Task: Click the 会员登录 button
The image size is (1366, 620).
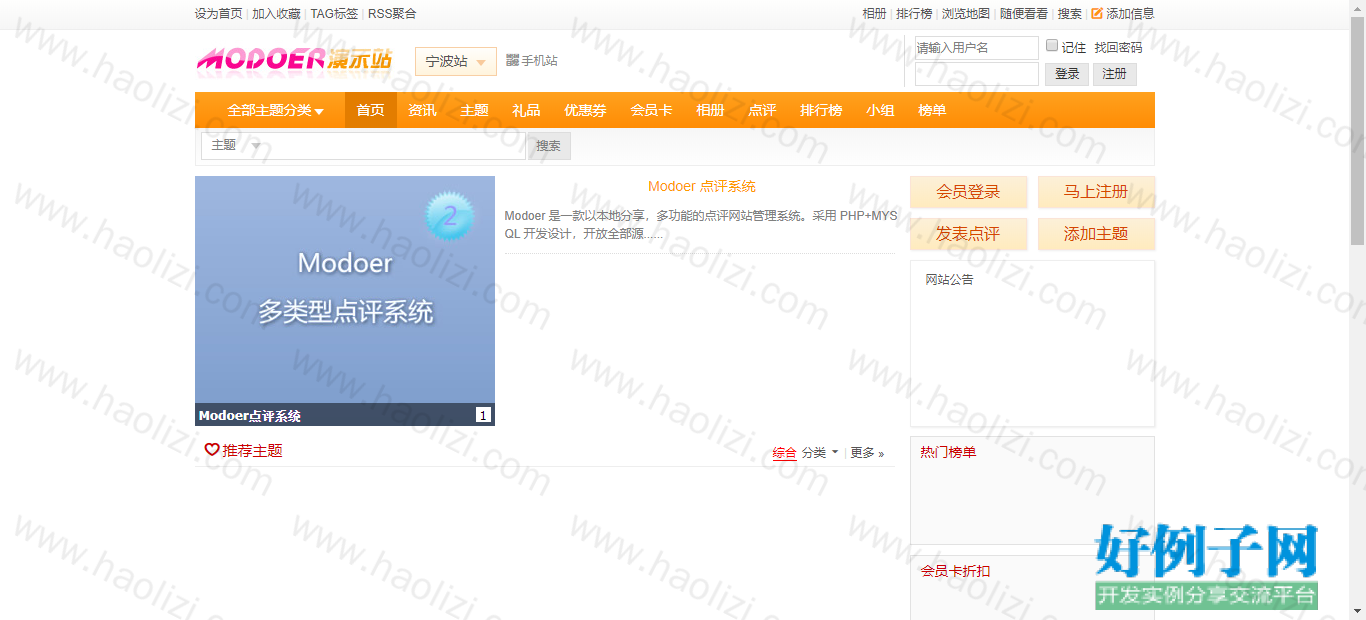Action: [968, 192]
